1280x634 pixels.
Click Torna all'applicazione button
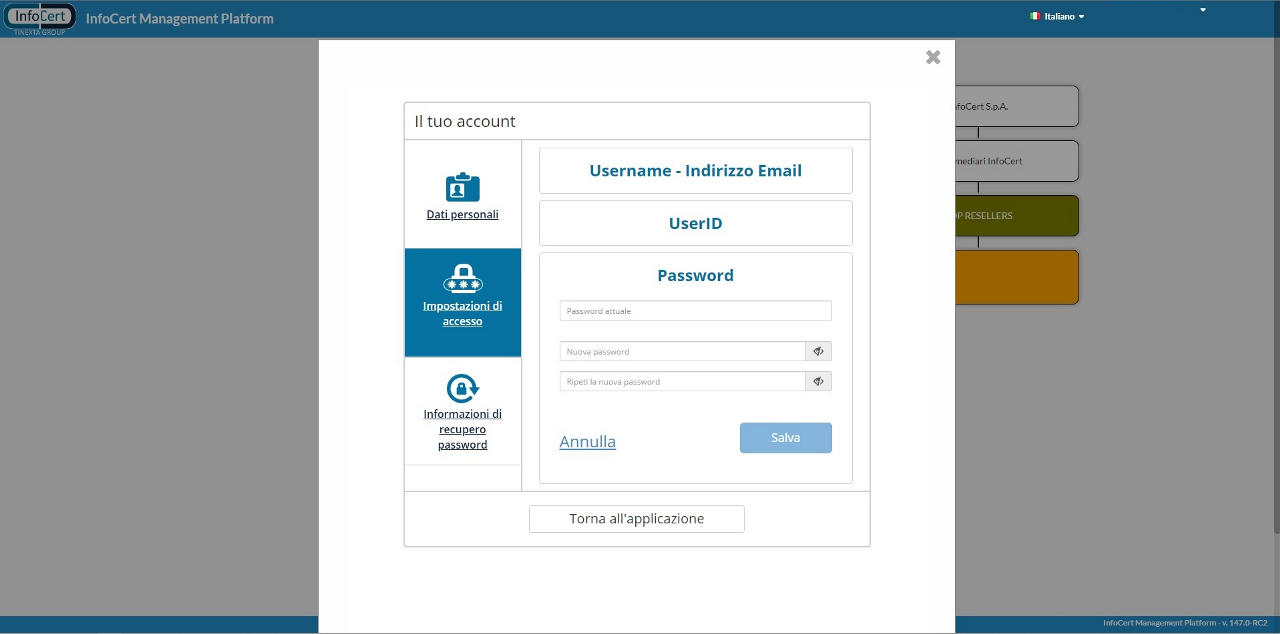click(x=636, y=519)
